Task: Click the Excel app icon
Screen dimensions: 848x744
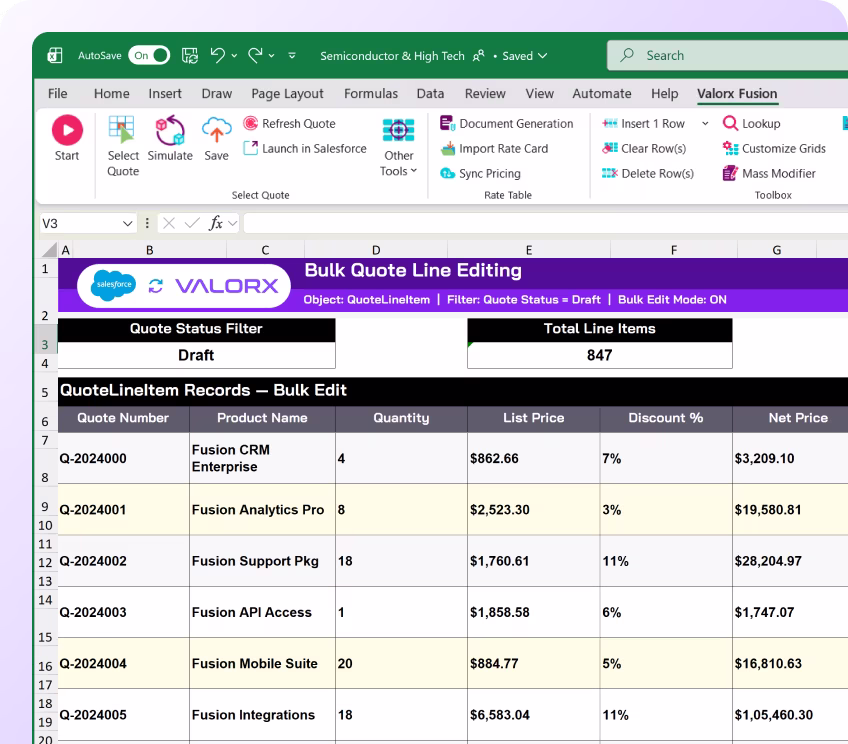Action: point(55,55)
